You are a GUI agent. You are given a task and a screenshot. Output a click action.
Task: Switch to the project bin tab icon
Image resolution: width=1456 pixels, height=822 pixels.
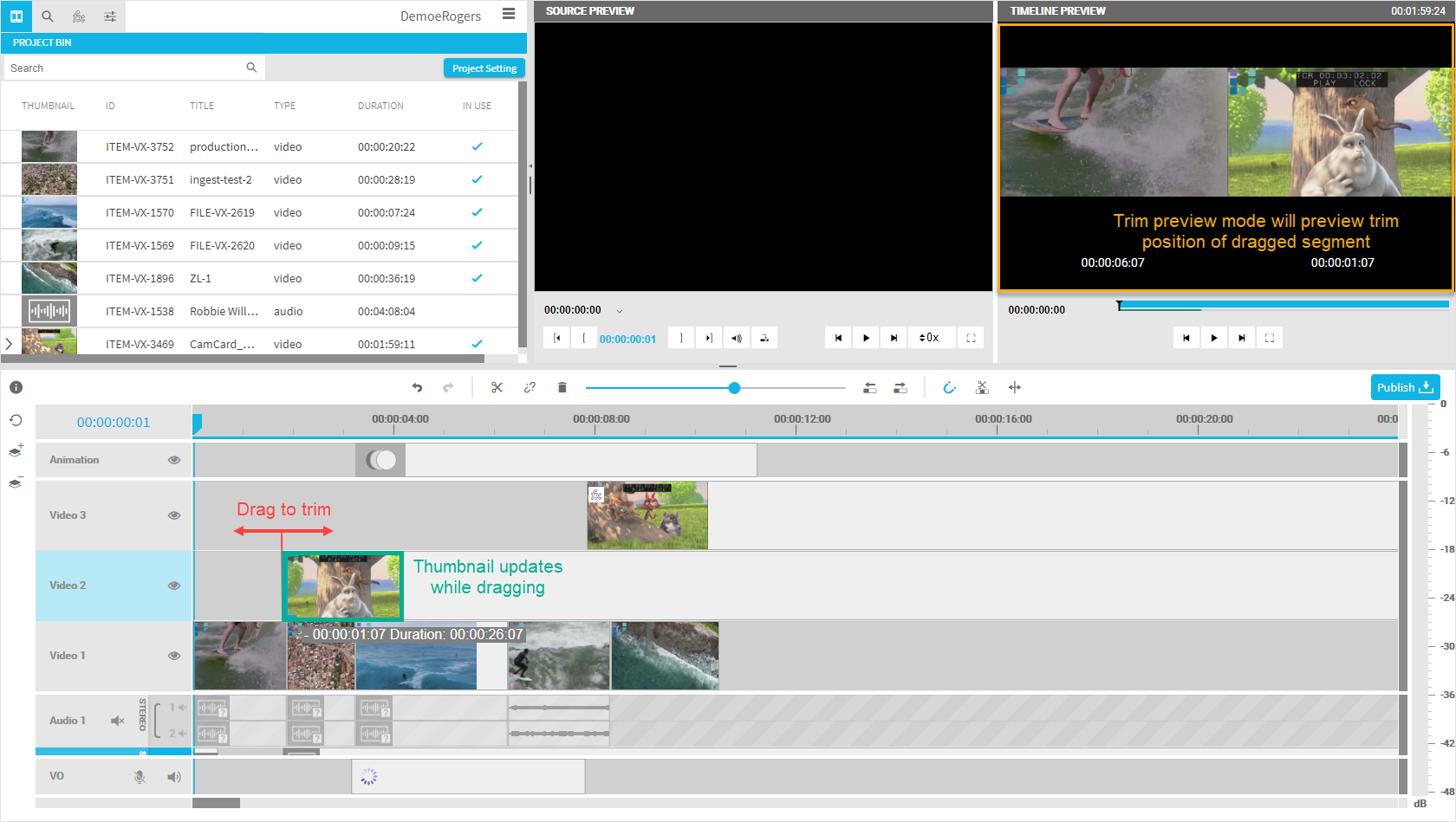click(x=16, y=16)
